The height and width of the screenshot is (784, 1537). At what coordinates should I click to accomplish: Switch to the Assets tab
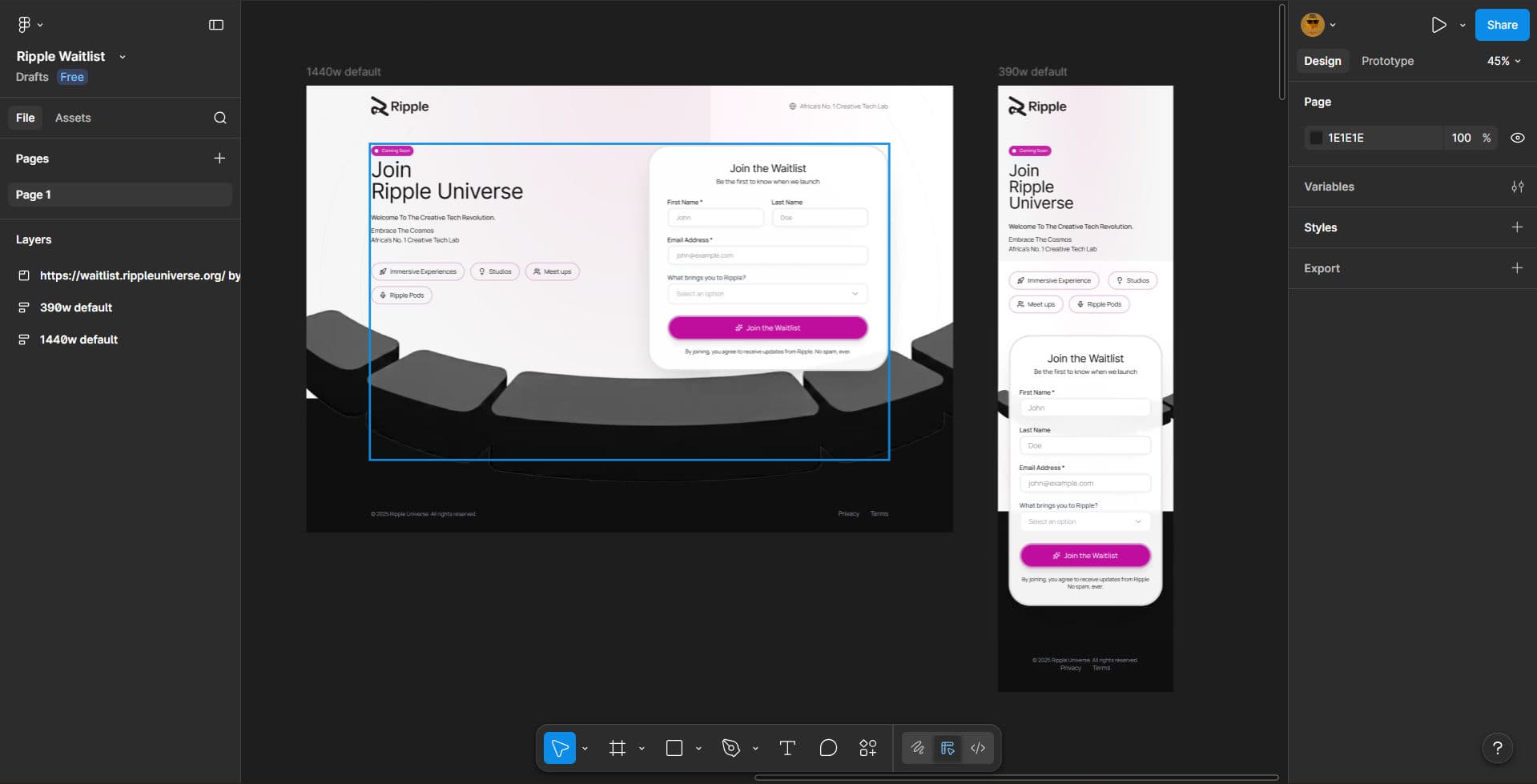(x=73, y=118)
